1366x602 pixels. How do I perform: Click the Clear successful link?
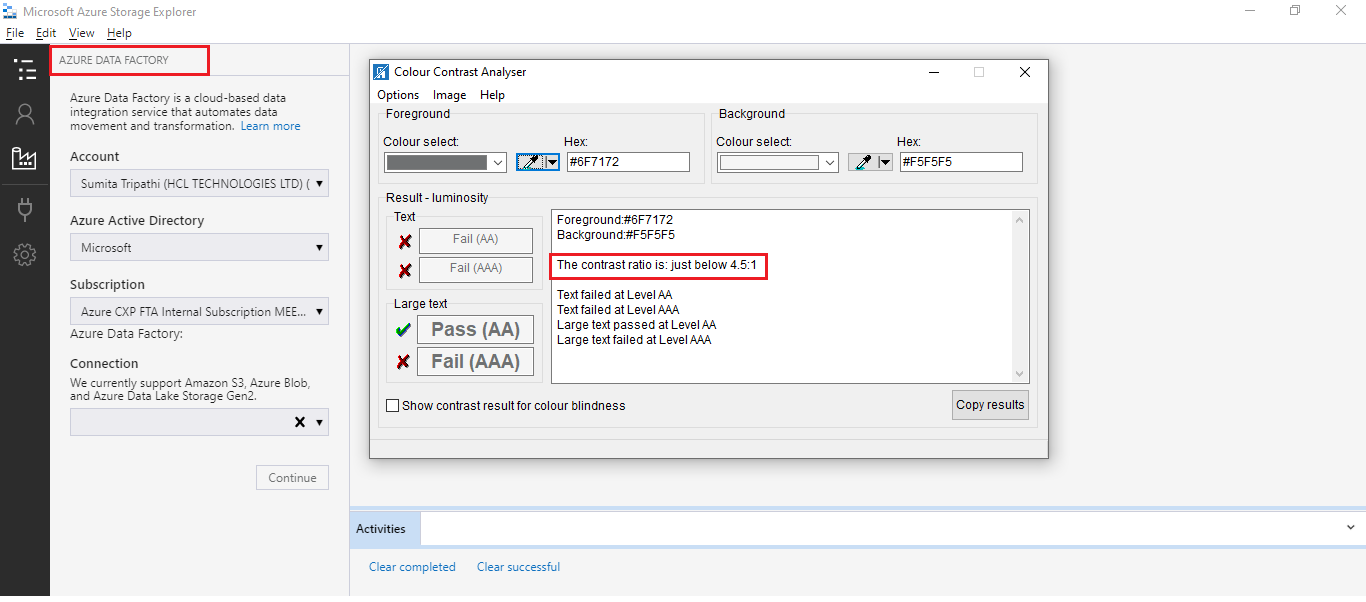click(518, 567)
